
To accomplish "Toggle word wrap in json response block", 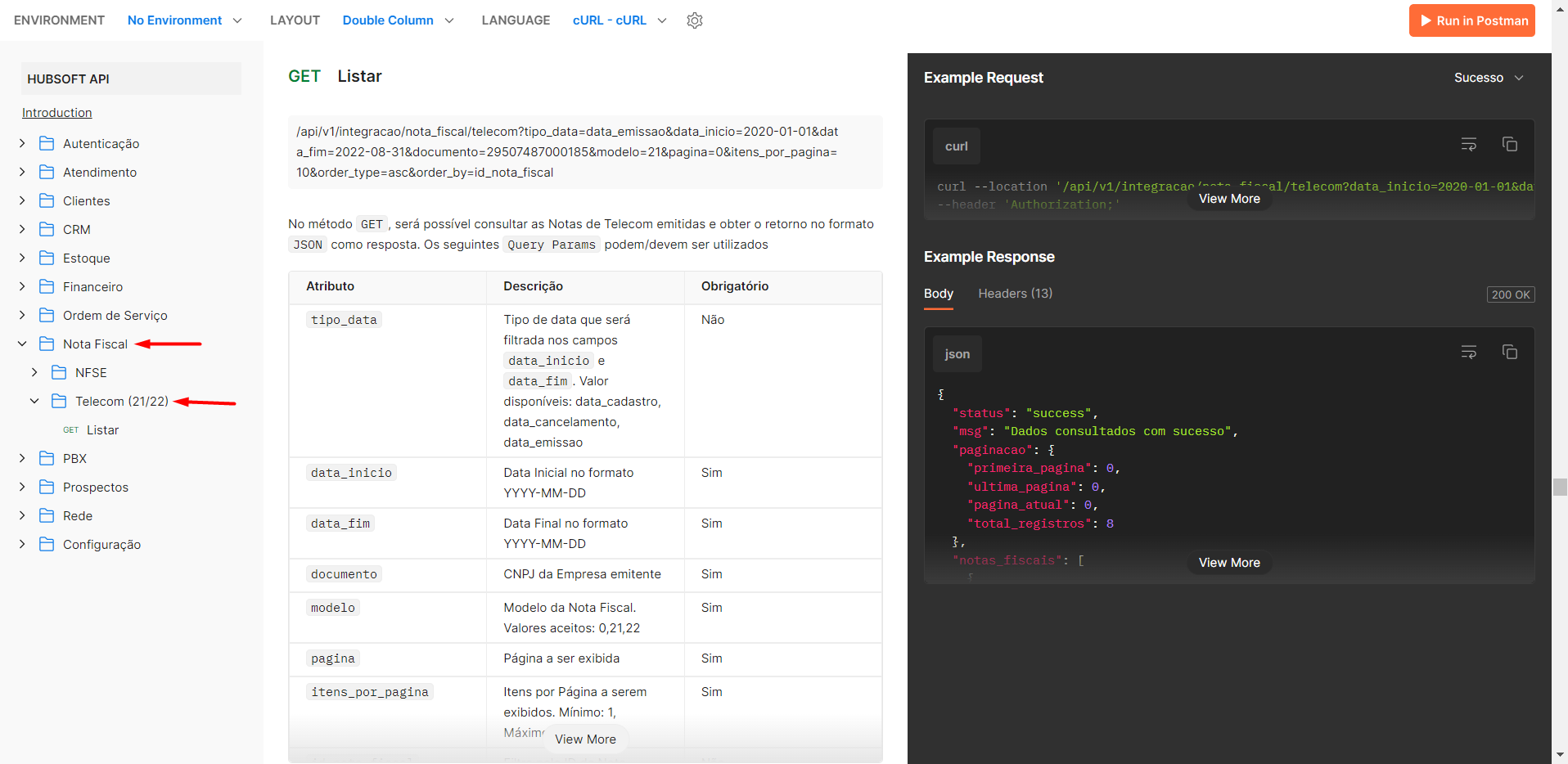I will 1469,353.
